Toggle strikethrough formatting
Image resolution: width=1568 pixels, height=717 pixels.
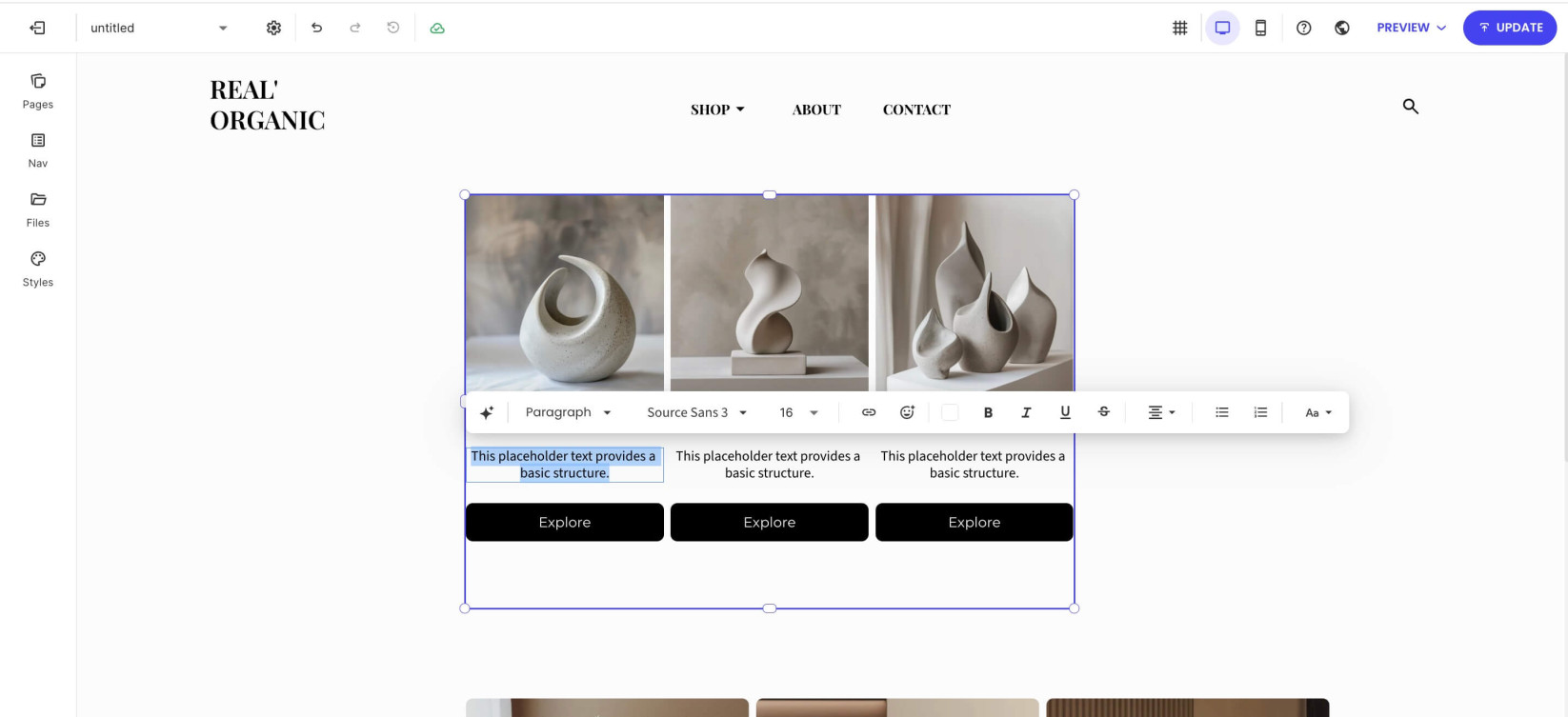pos(1103,412)
